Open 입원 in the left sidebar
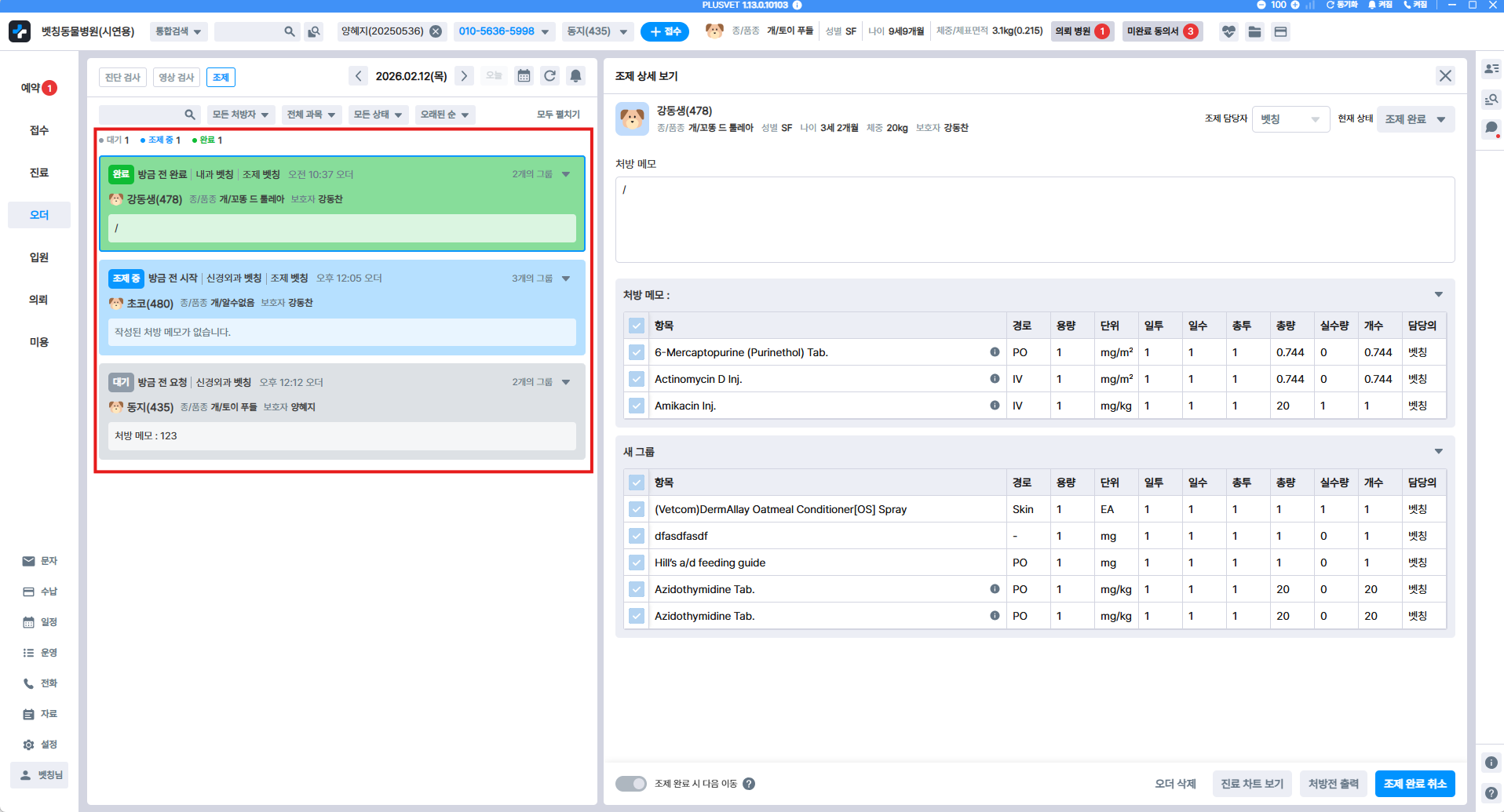The width and height of the screenshot is (1504, 812). tap(39, 257)
